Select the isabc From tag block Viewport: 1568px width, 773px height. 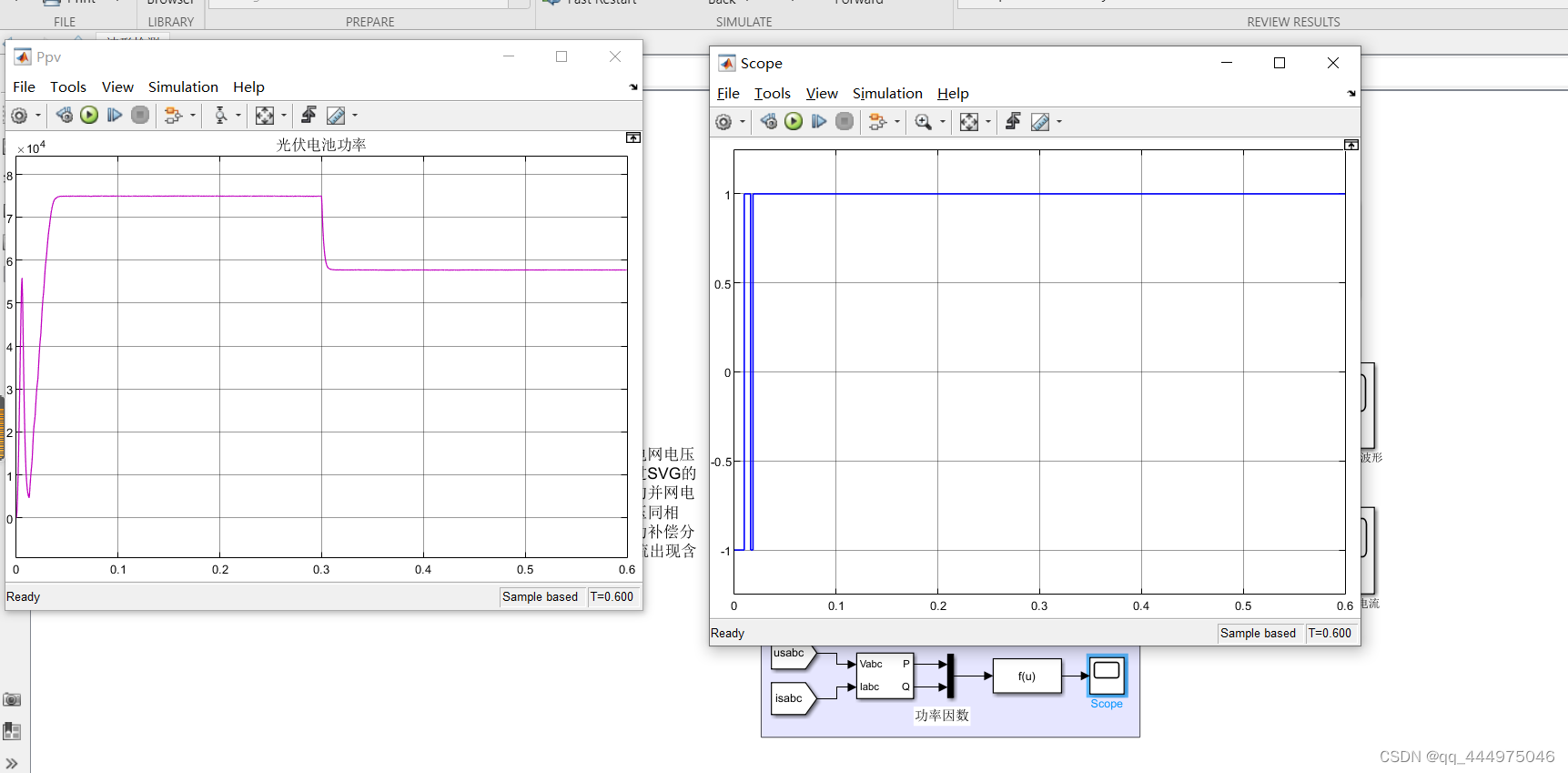(794, 698)
